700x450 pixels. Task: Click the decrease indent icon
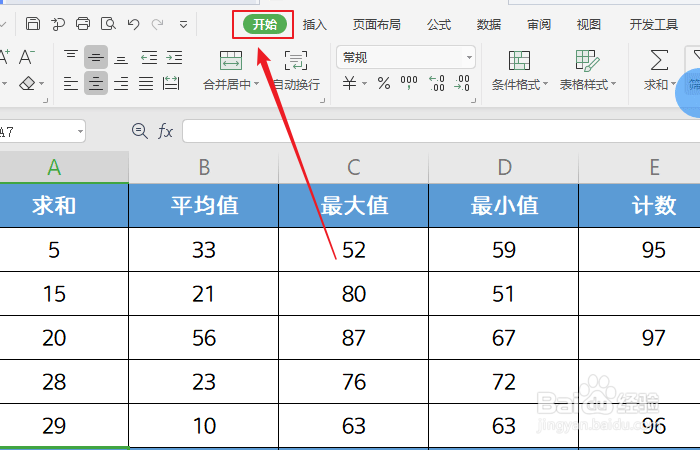point(149,57)
